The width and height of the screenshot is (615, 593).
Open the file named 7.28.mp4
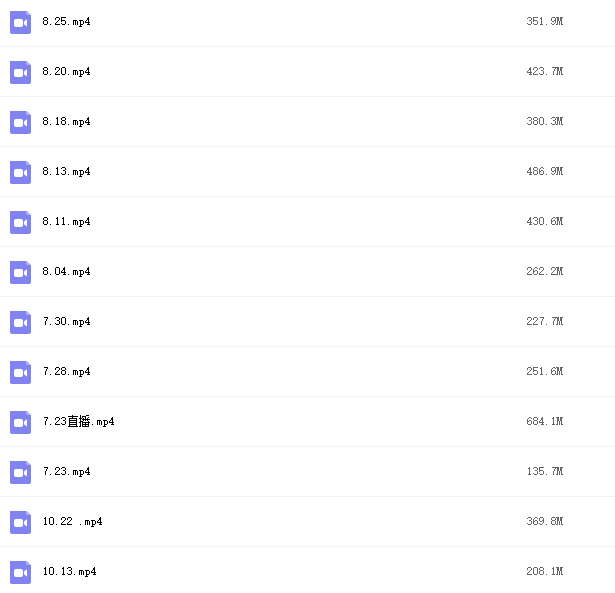[x=66, y=371]
